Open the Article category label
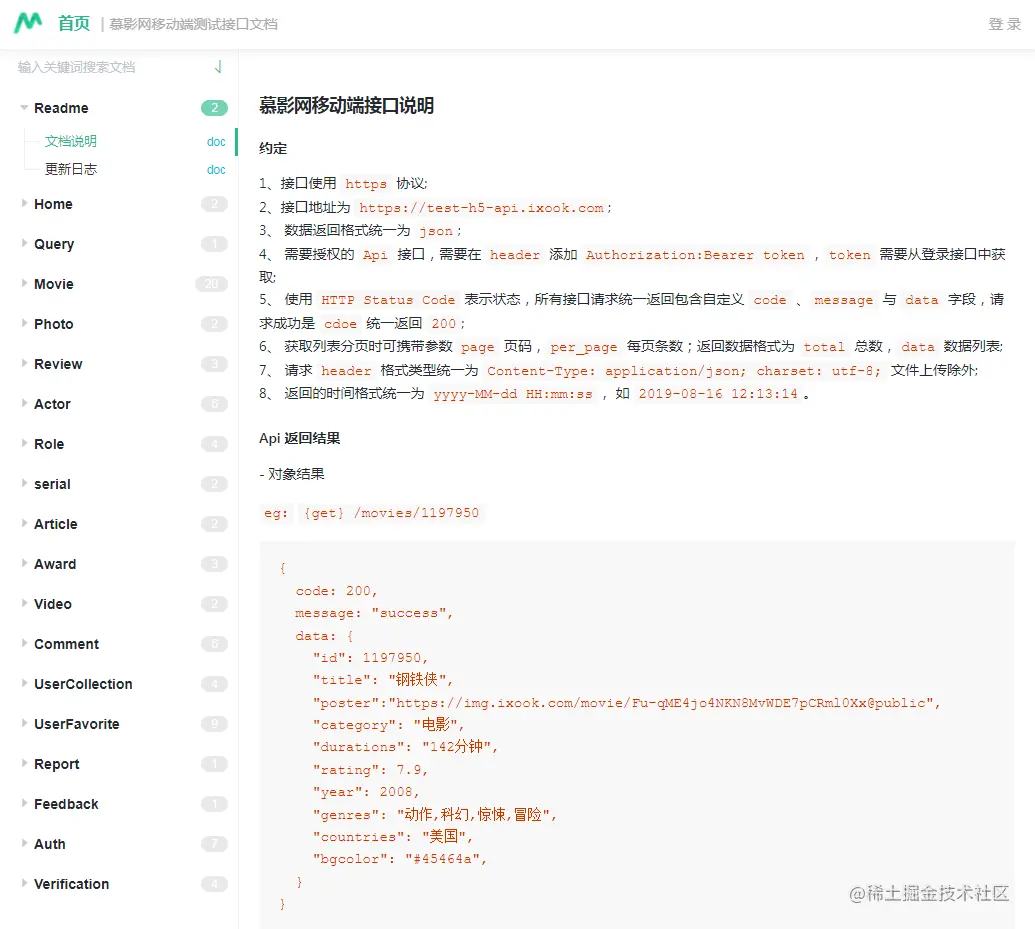The height and width of the screenshot is (929, 1035). (x=55, y=524)
